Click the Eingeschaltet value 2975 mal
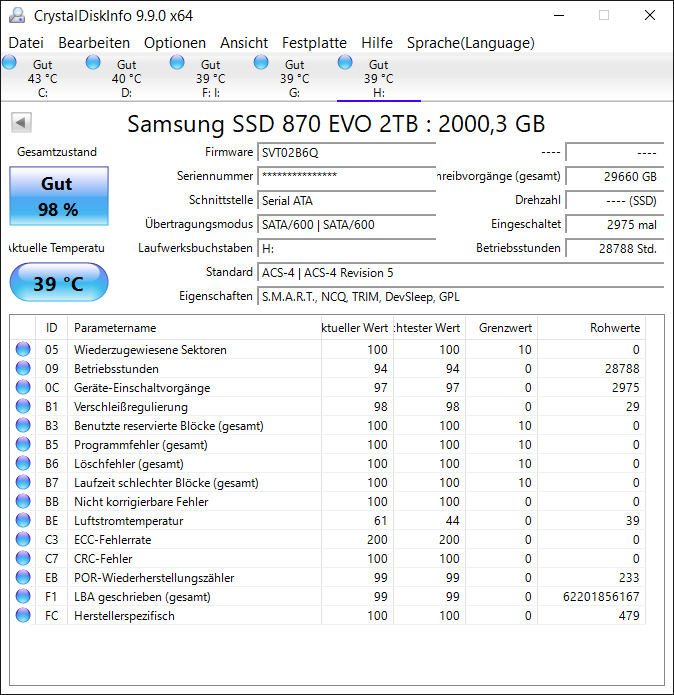Screen dimensions: 674x695 tap(615, 224)
